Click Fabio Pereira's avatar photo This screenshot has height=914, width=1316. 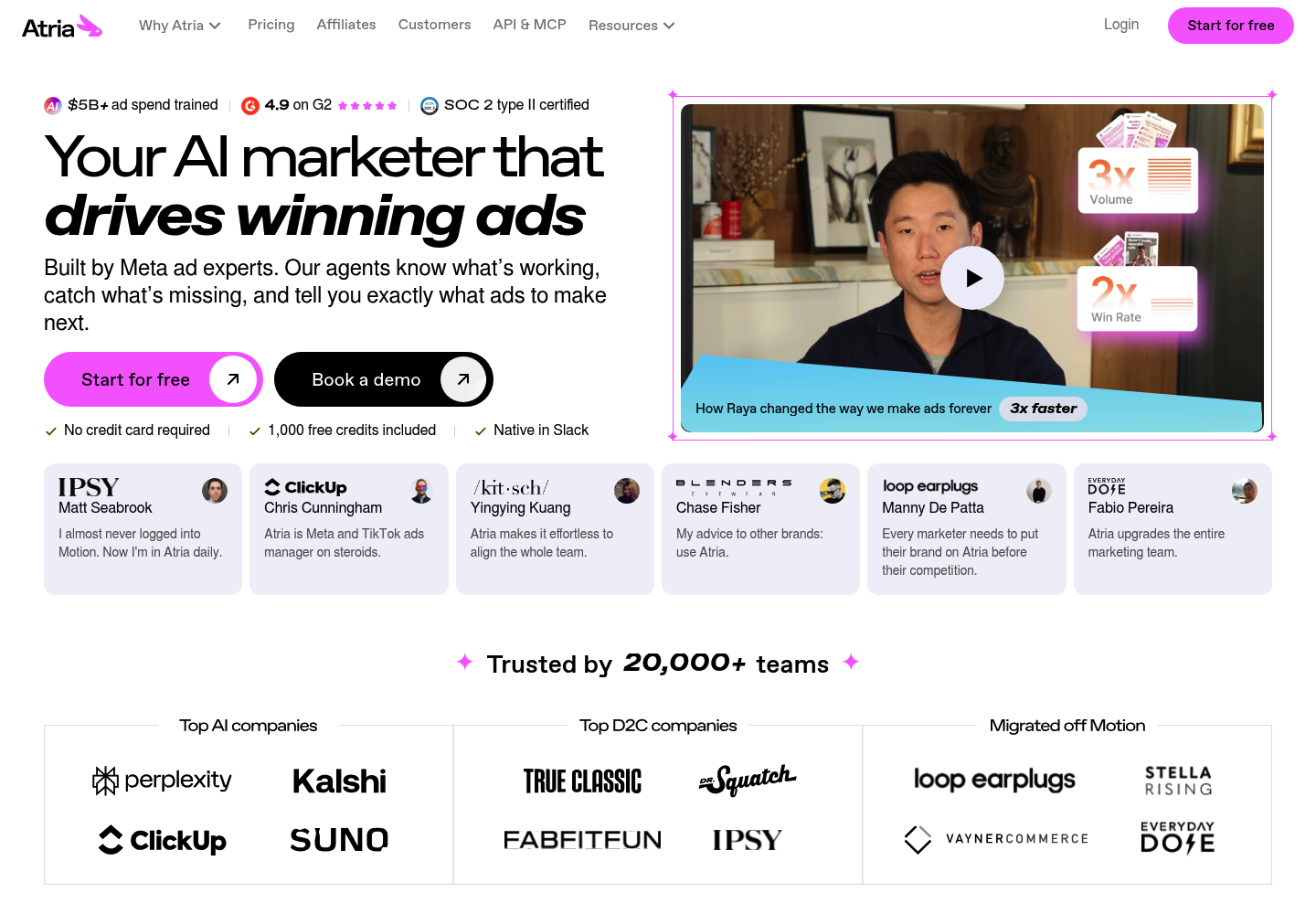[1245, 491]
